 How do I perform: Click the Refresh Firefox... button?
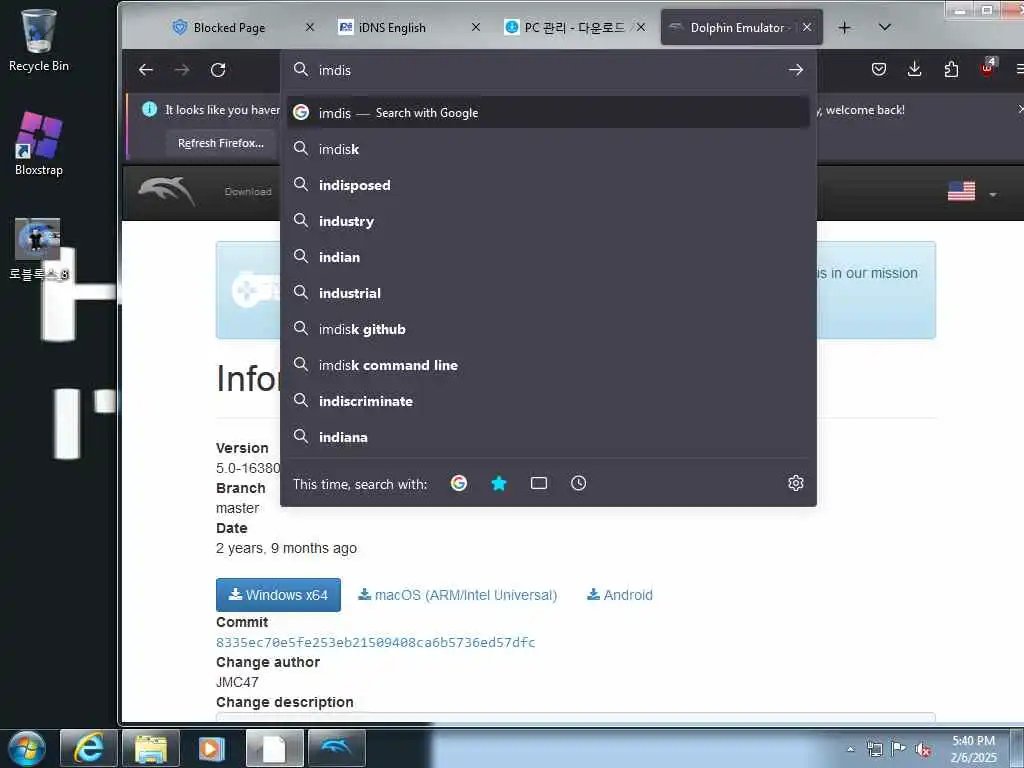point(221,143)
